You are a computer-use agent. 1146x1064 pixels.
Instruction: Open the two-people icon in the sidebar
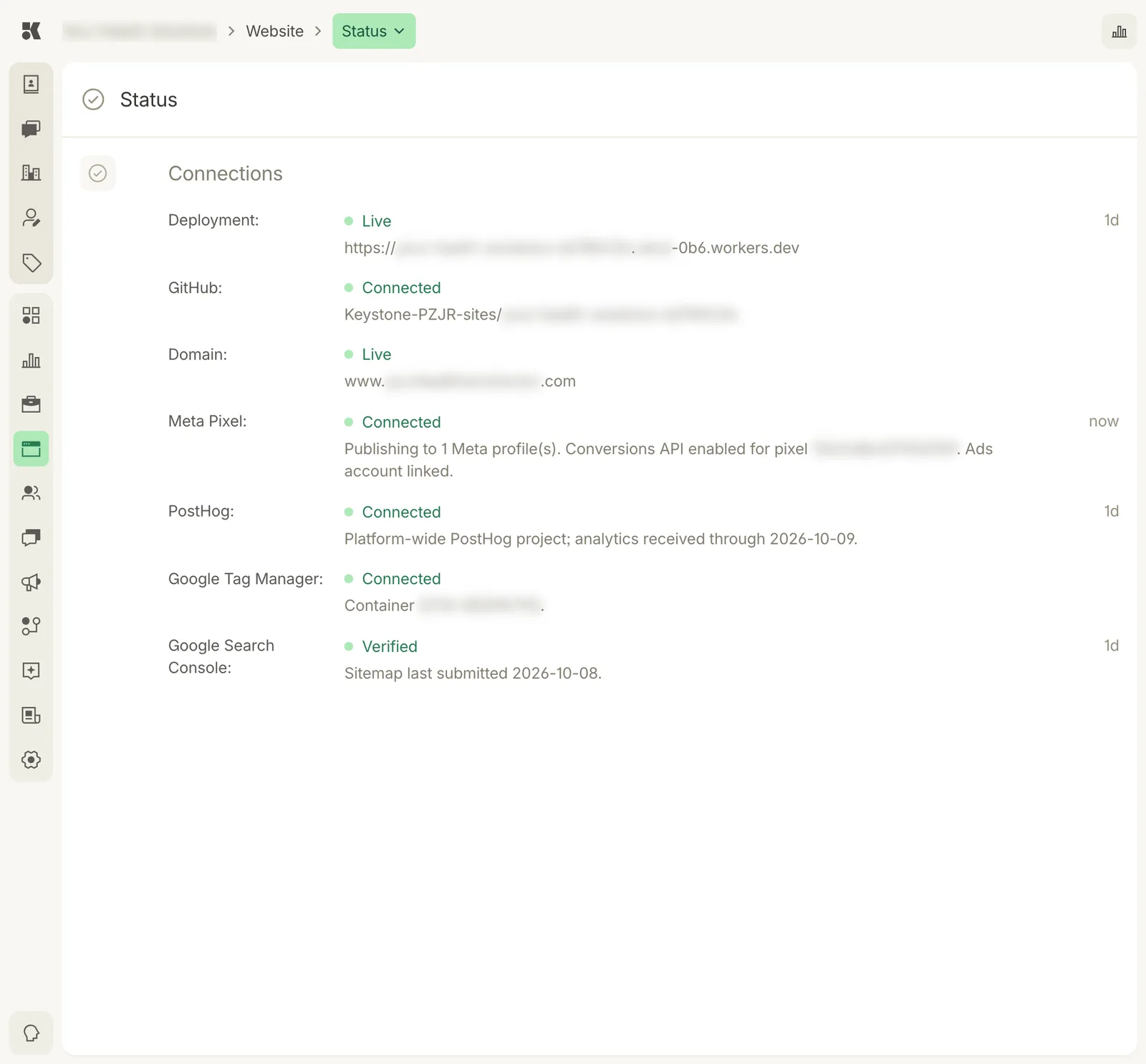point(31,493)
